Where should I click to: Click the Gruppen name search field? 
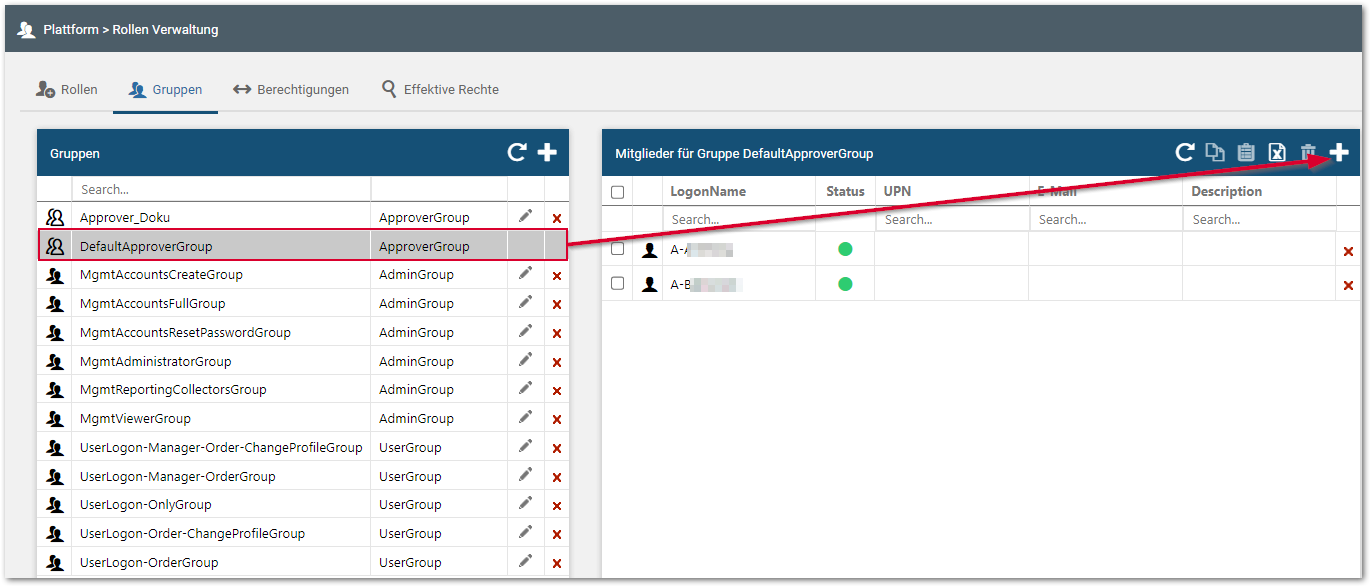221,189
